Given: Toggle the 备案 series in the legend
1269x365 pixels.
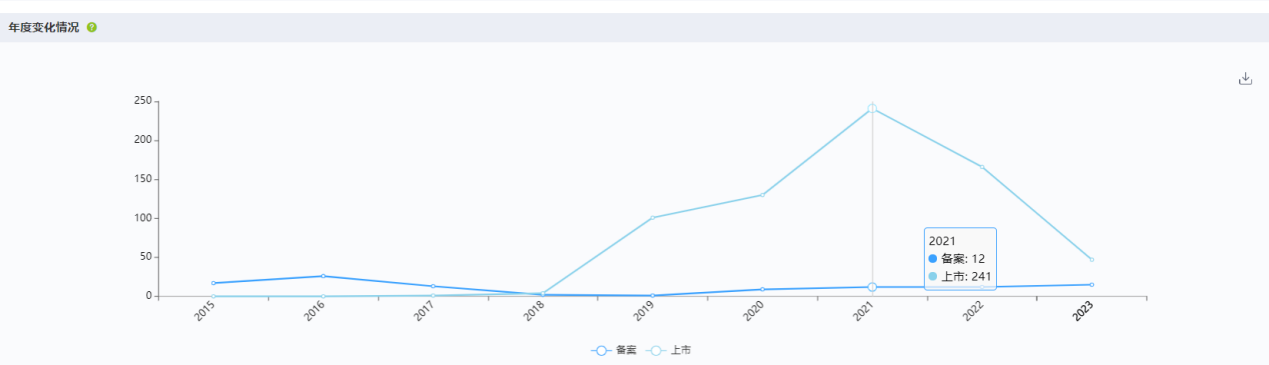Looking at the screenshot, I should [613, 350].
